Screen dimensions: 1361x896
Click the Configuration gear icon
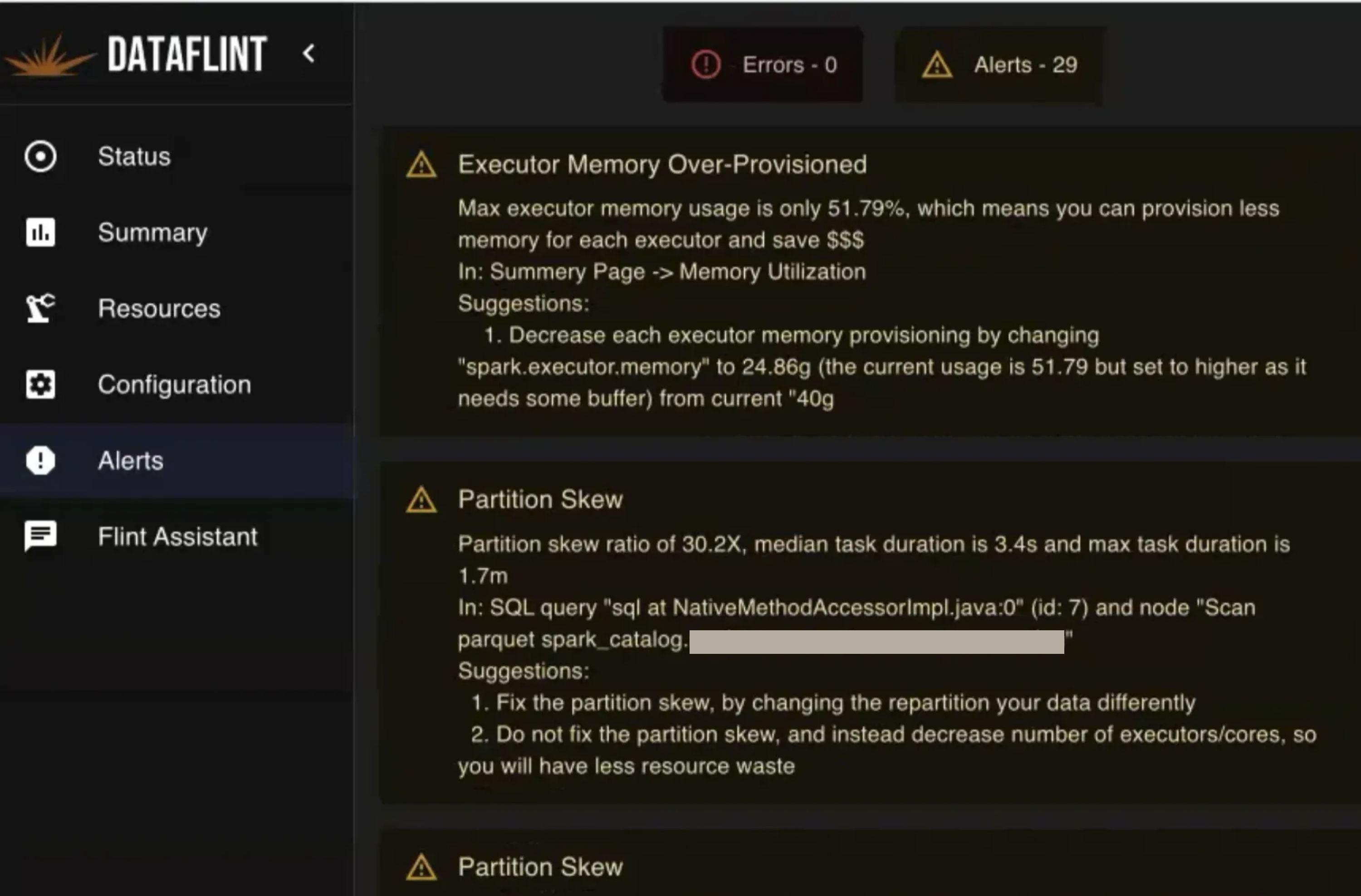pos(40,384)
